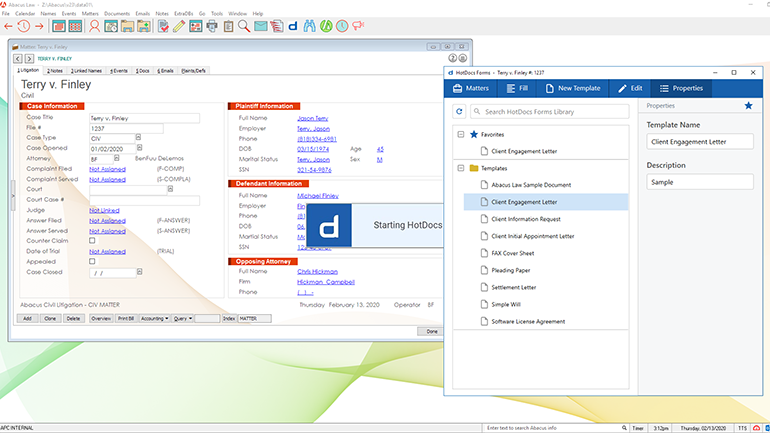Collapse the Templates tree group
The width and height of the screenshot is (770, 433).
tap(461, 168)
